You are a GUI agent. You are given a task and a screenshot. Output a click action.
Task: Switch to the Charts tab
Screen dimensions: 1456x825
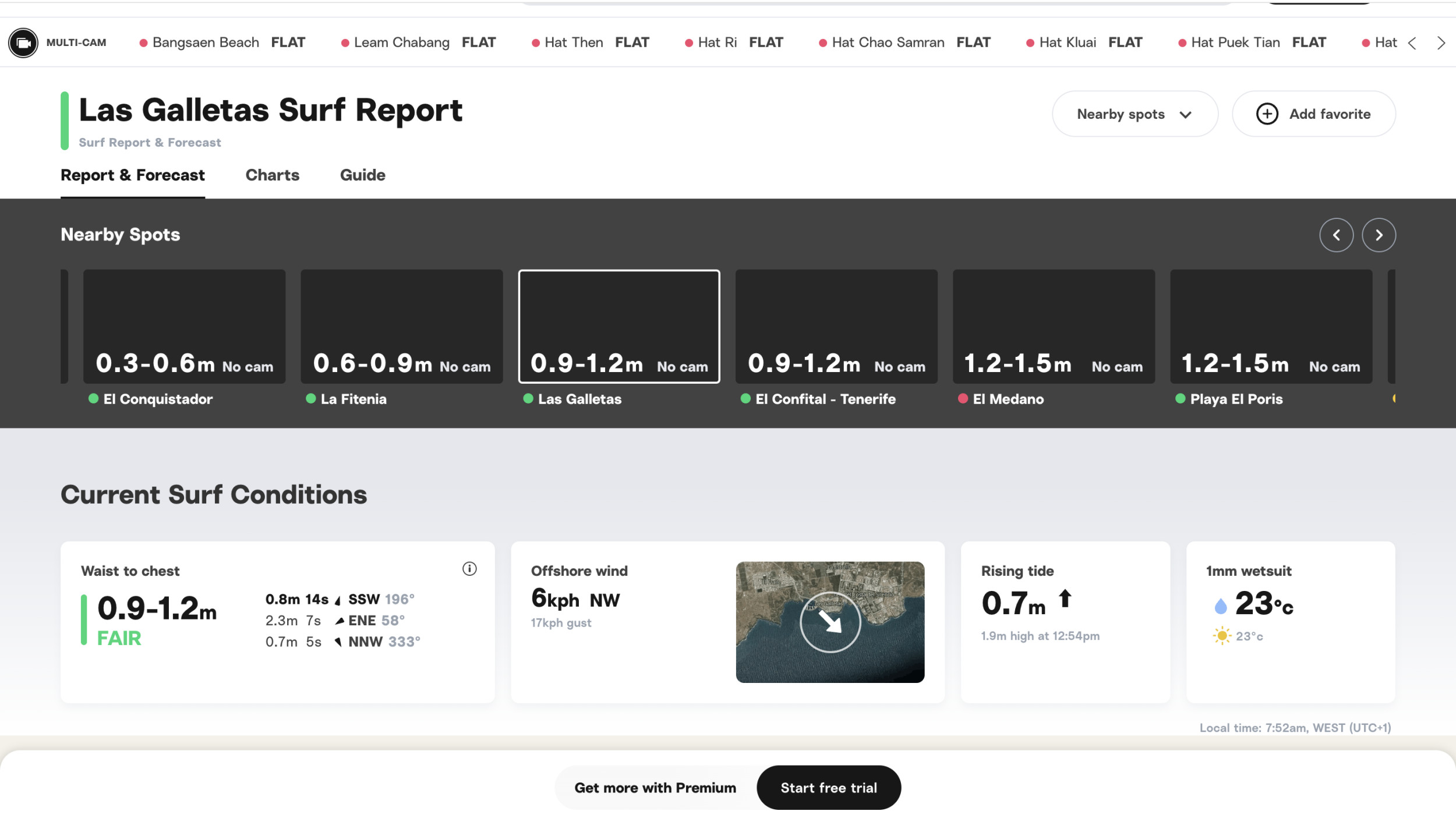tap(272, 175)
